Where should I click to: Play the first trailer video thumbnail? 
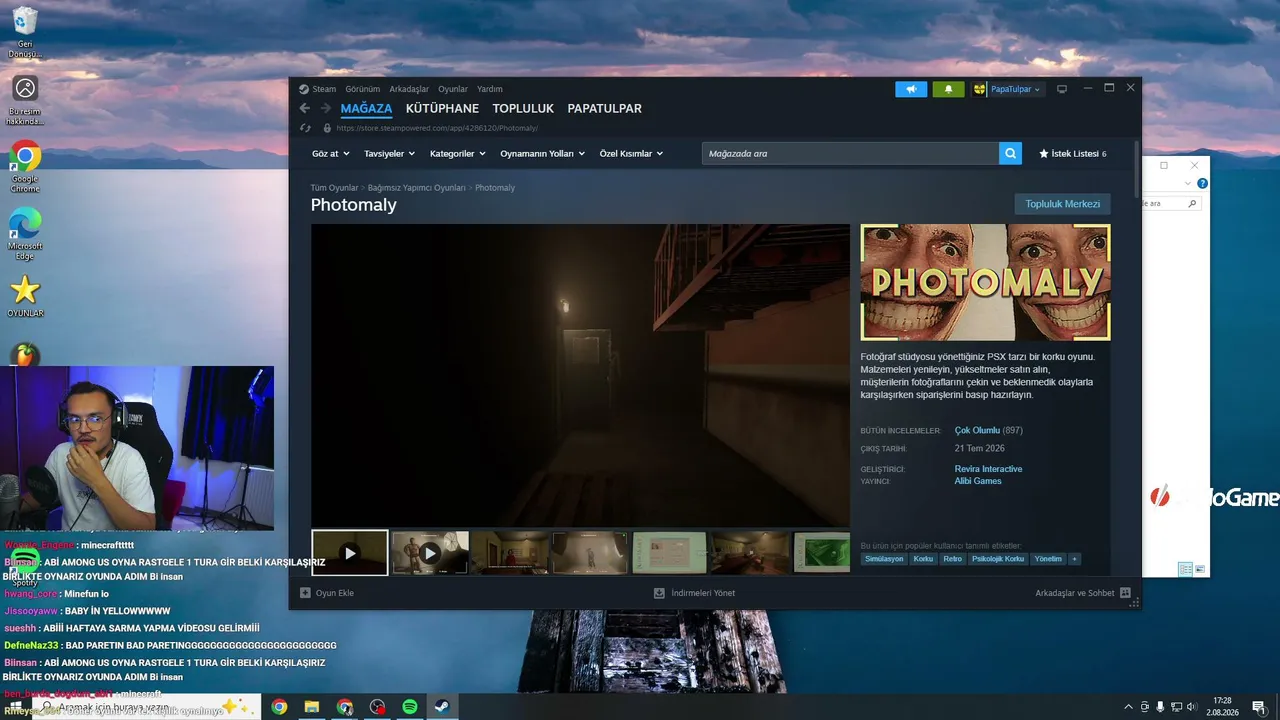coord(350,553)
